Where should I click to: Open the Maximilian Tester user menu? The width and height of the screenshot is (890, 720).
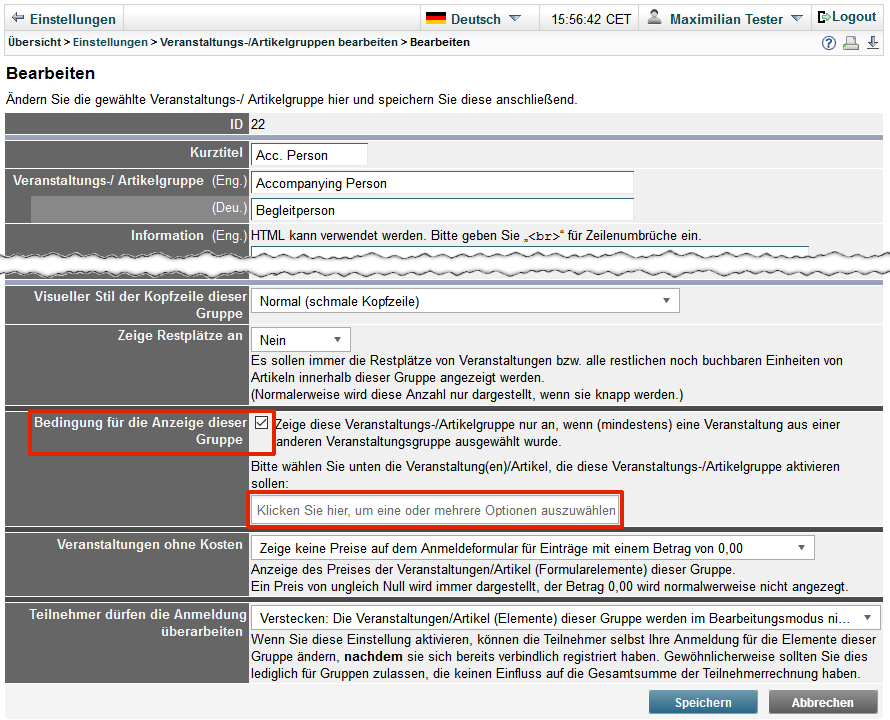coord(725,19)
